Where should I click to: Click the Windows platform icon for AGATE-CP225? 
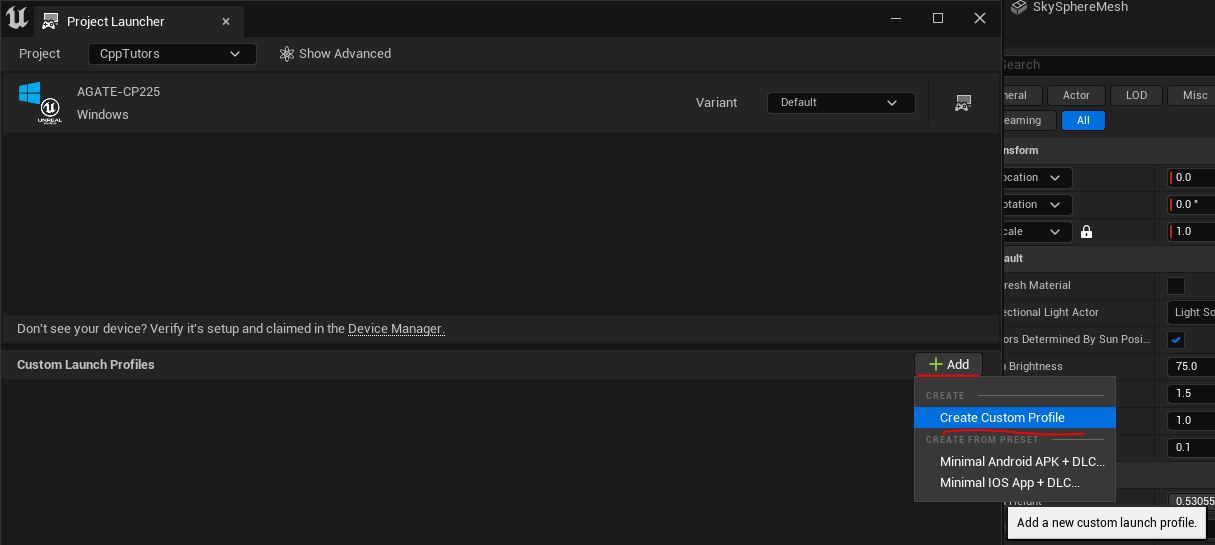point(30,93)
